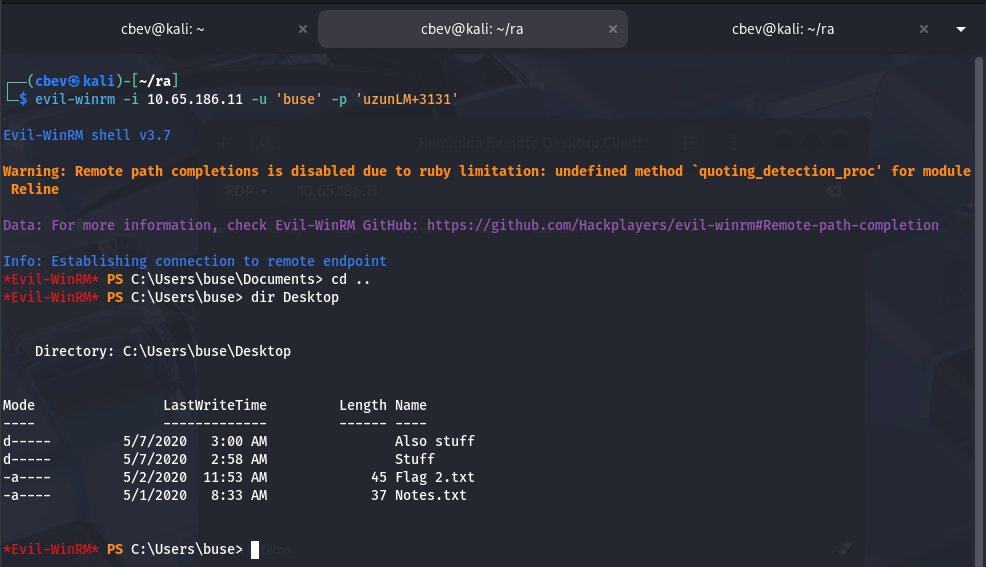Viewport: 986px width, 567px height.
Task: Click the 'Flag 2.txt' file name
Action: (434, 477)
